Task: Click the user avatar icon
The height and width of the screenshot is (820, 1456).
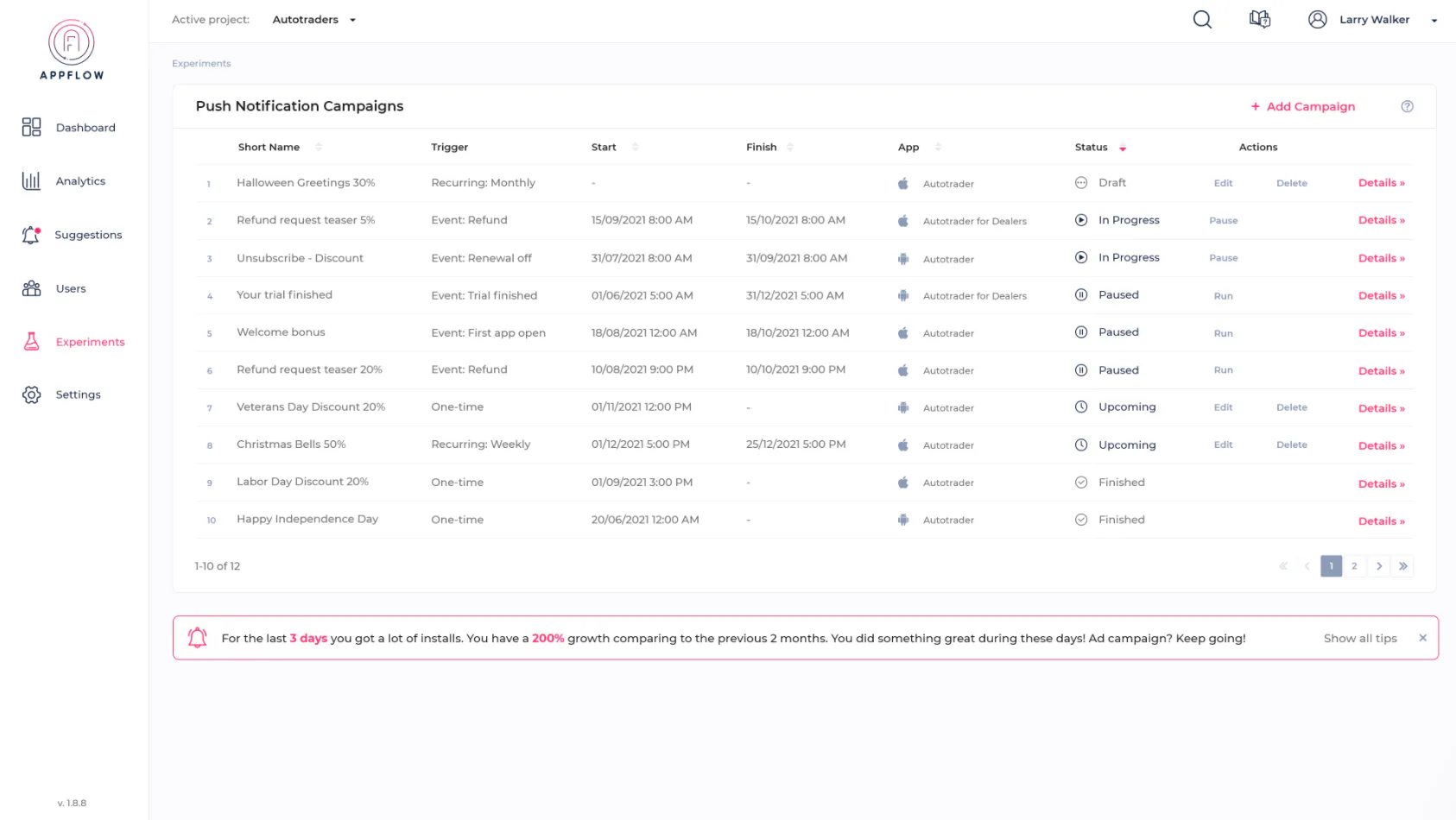Action: click(1317, 19)
